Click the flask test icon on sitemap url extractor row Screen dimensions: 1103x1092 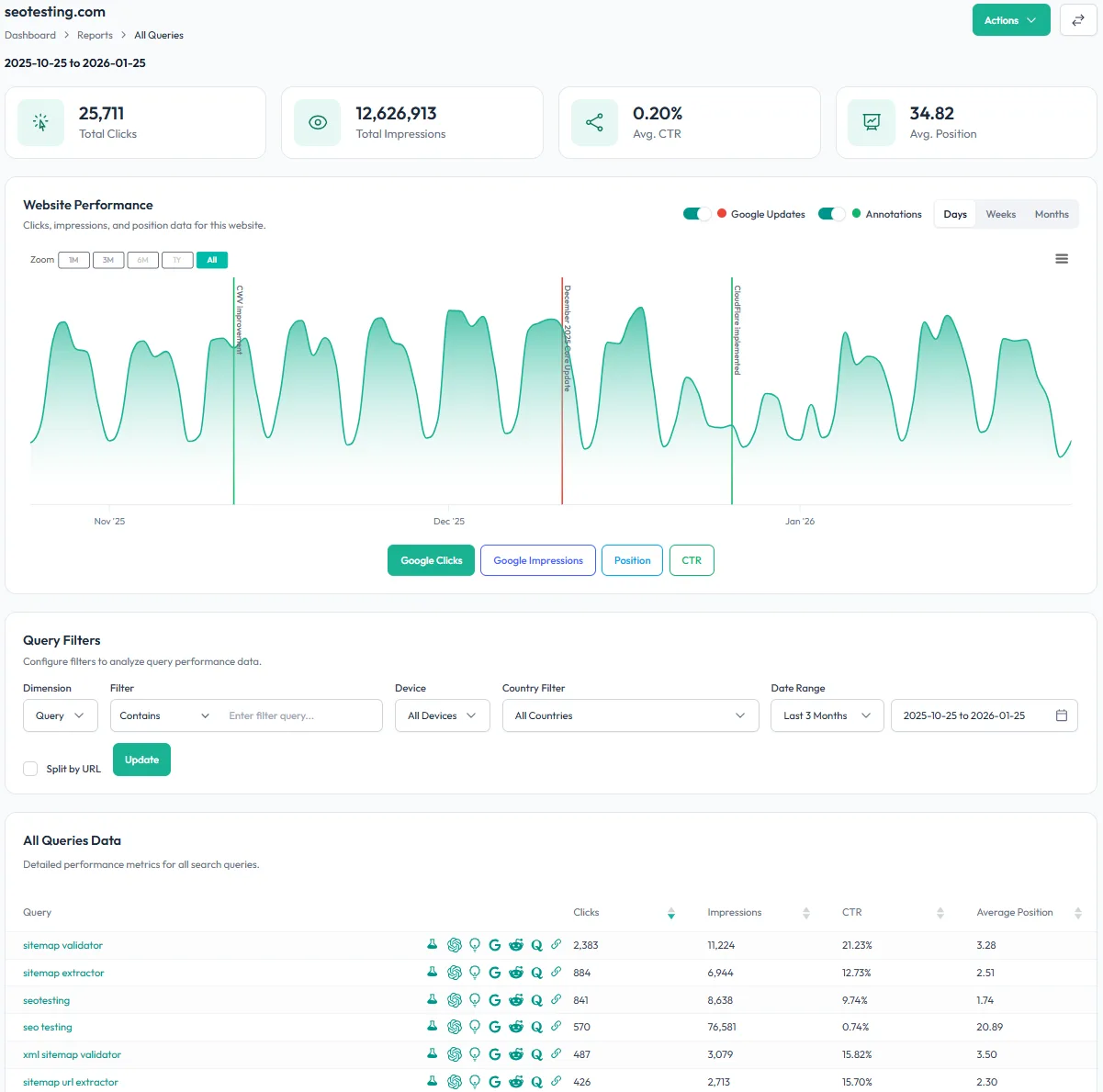(432, 1082)
